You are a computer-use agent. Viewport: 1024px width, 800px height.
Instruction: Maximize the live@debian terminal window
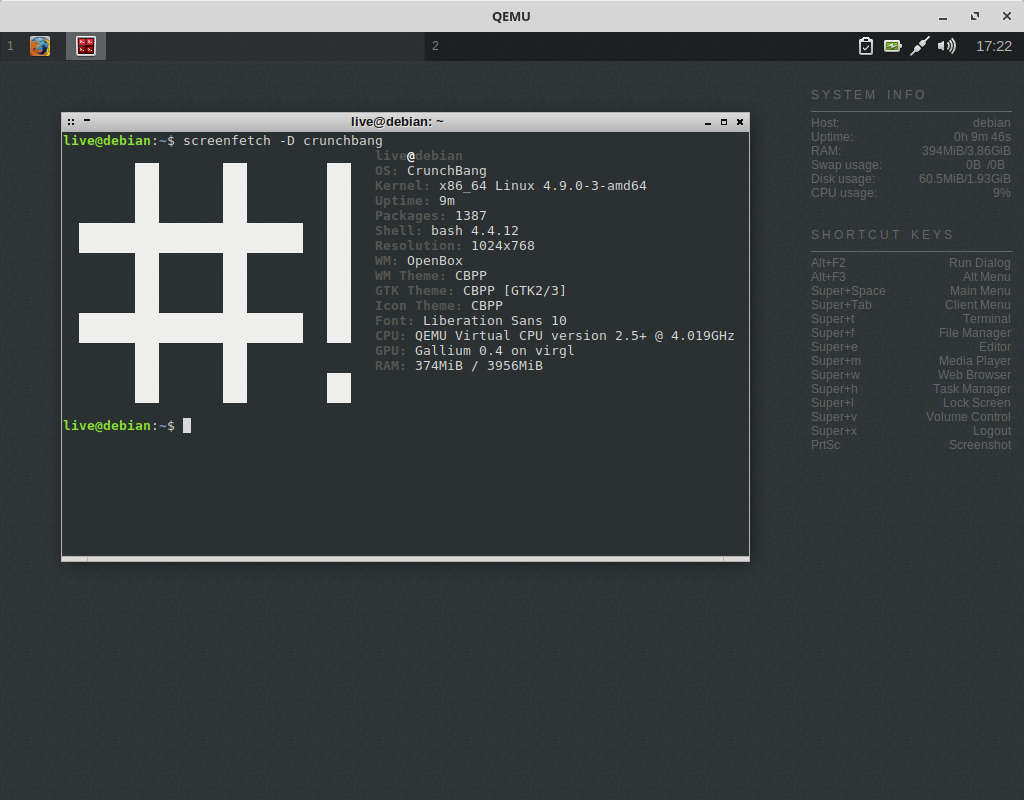click(x=724, y=122)
